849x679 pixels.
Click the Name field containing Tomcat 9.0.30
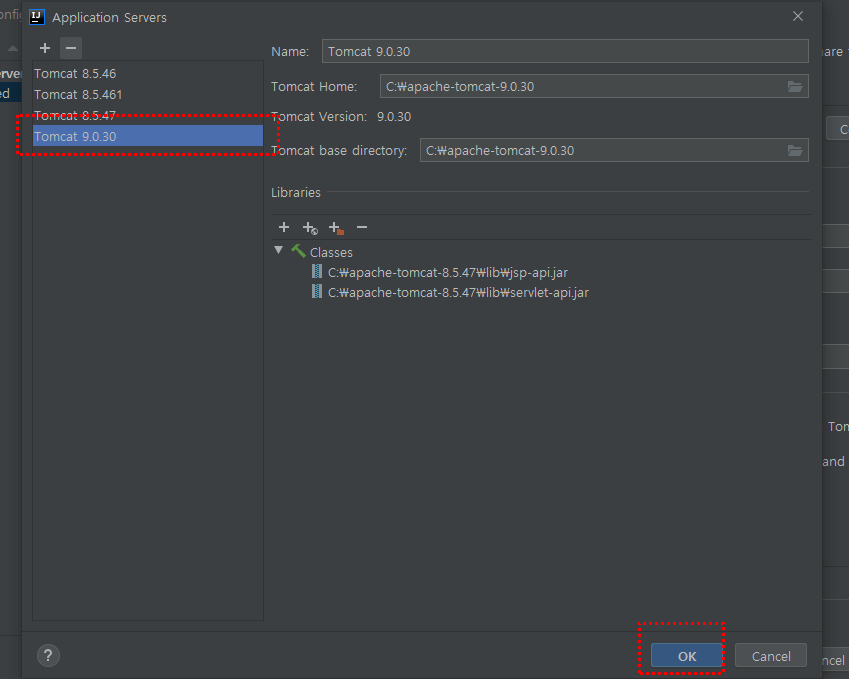tap(565, 51)
